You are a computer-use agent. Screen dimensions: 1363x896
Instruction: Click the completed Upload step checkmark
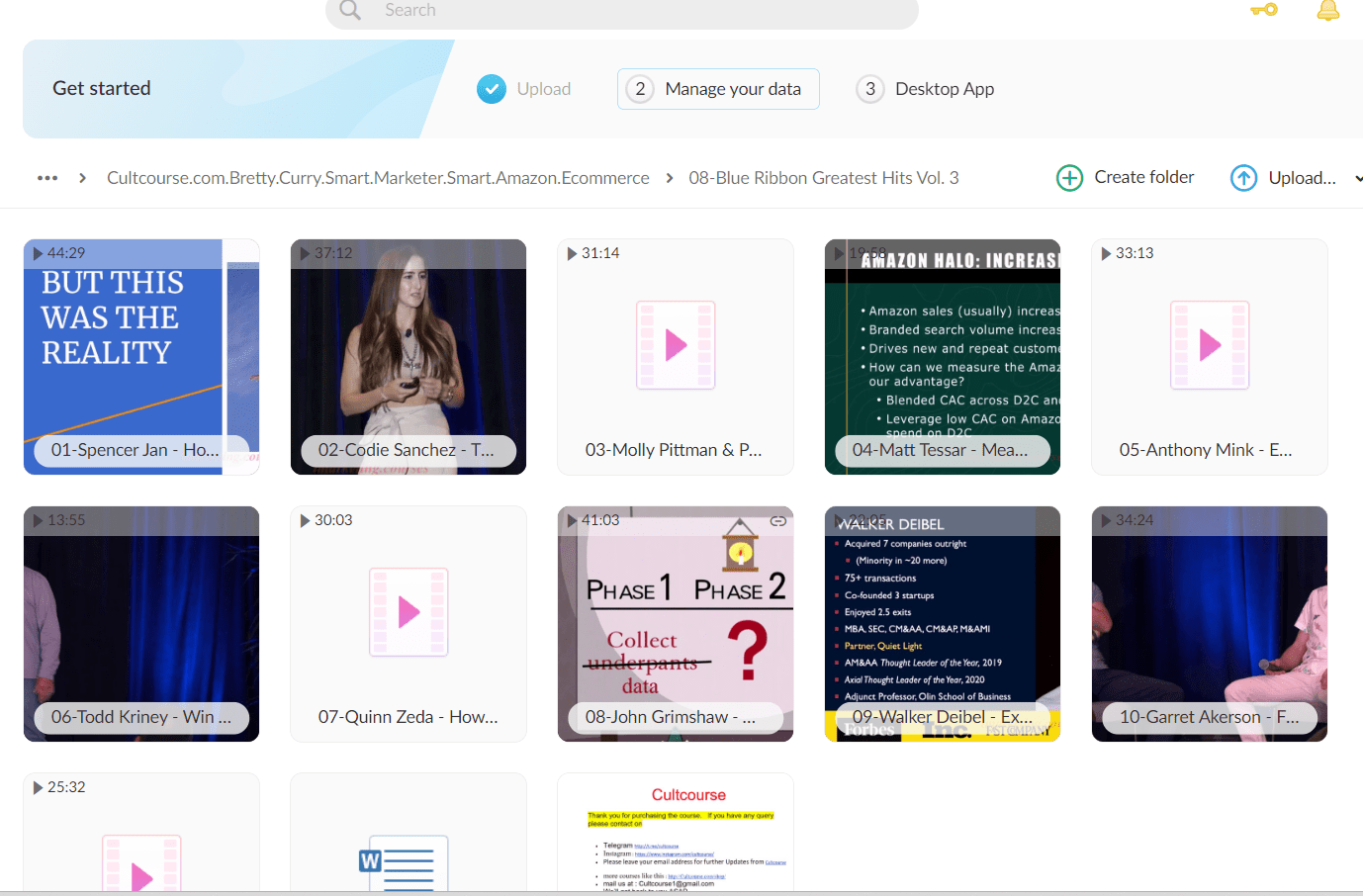tap(492, 89)
